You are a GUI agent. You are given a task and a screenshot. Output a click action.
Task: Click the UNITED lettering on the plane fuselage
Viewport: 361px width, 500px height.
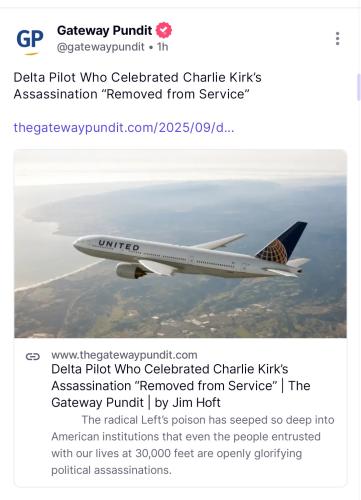pyautogui.click(x=119, y=245)
